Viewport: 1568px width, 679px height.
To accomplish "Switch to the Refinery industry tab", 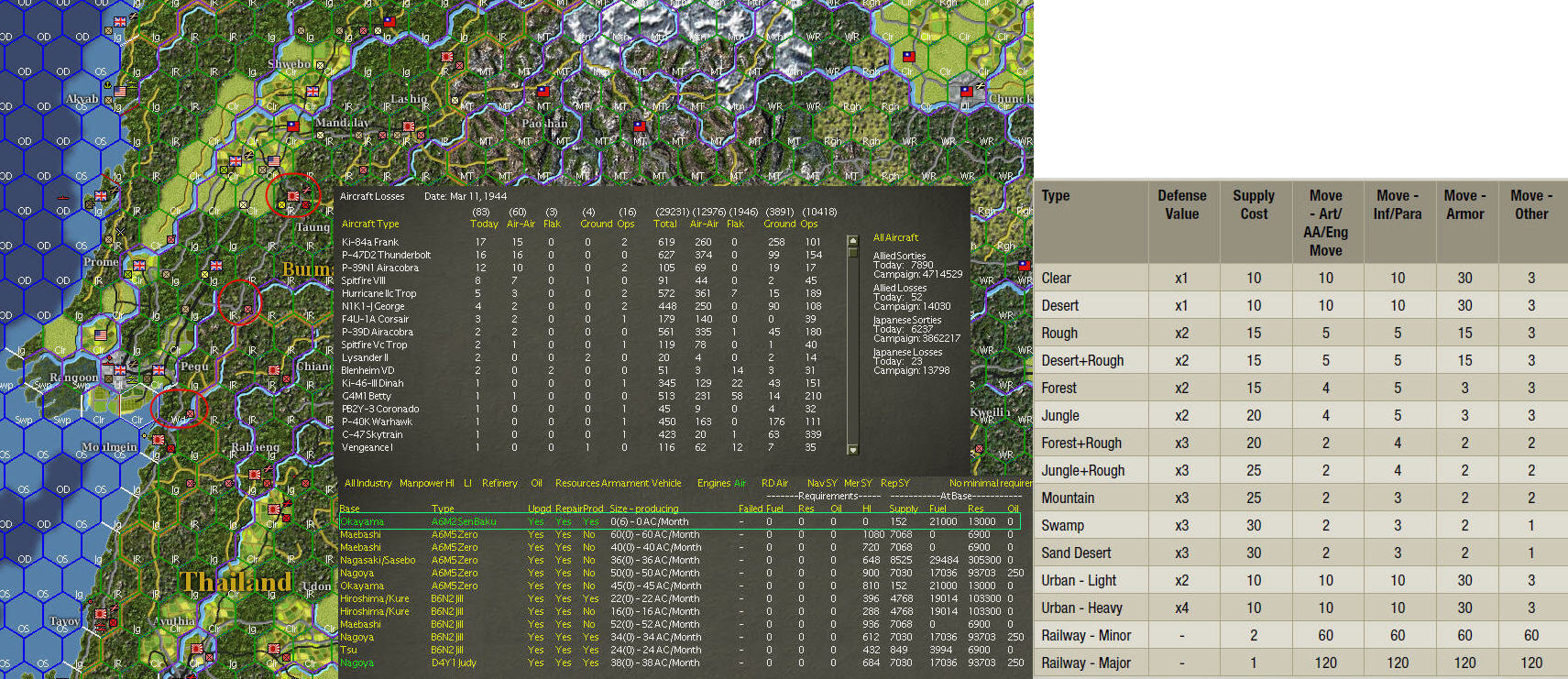I will coord(499,483).
